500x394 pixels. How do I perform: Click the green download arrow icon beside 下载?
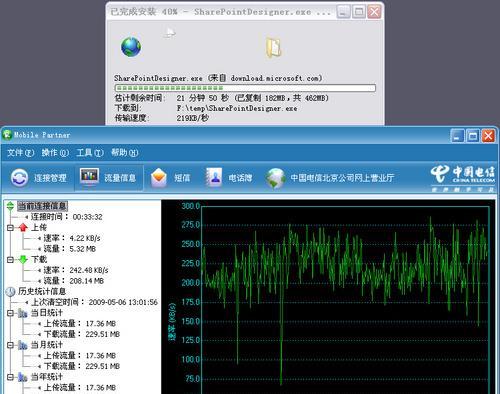23,259
